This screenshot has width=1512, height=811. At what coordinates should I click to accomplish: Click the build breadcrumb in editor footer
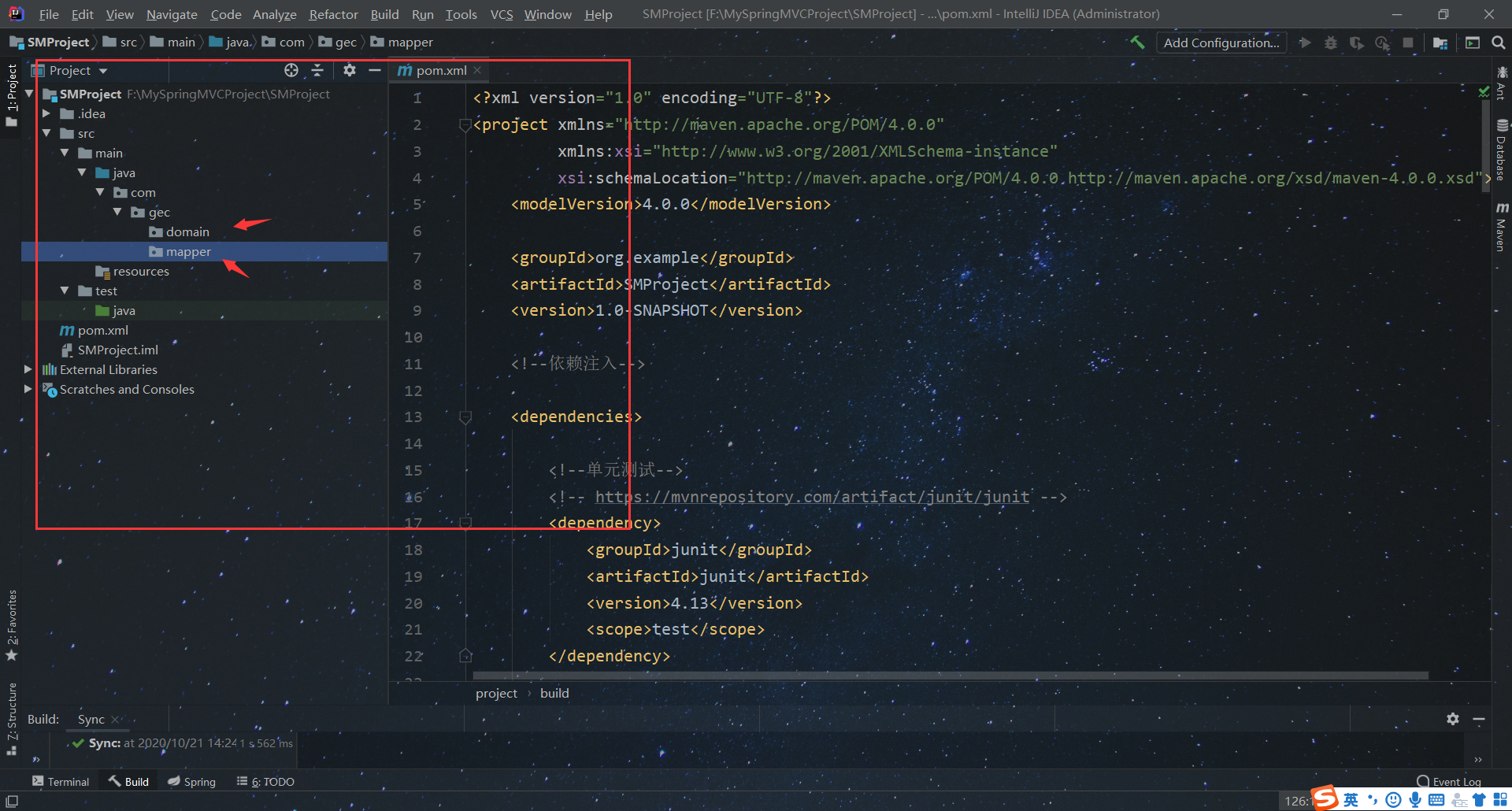(554, 693)
